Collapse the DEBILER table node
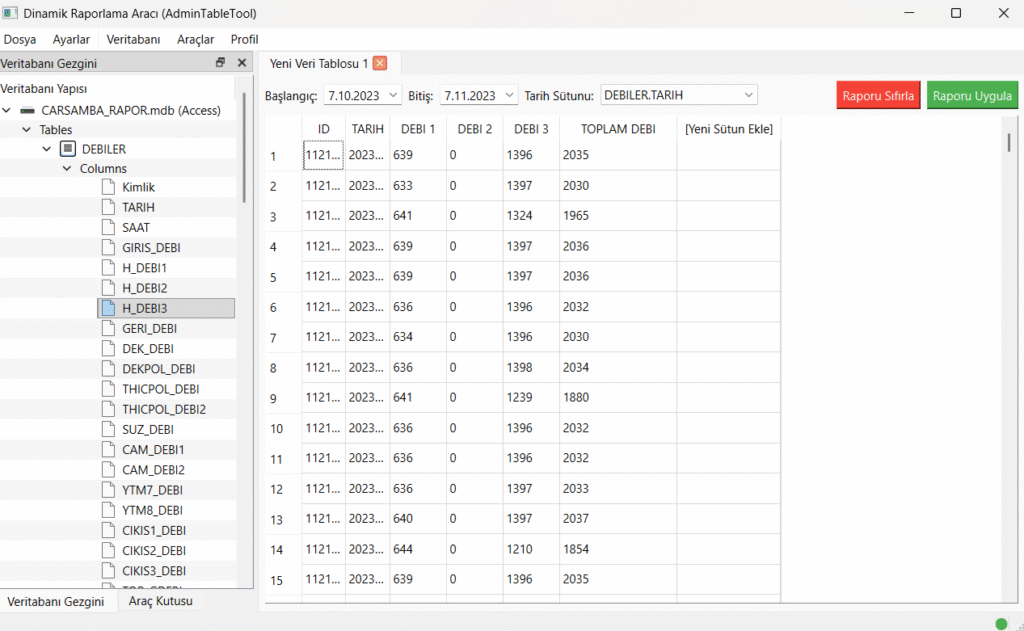1024x631 pixels. point(46,149)
